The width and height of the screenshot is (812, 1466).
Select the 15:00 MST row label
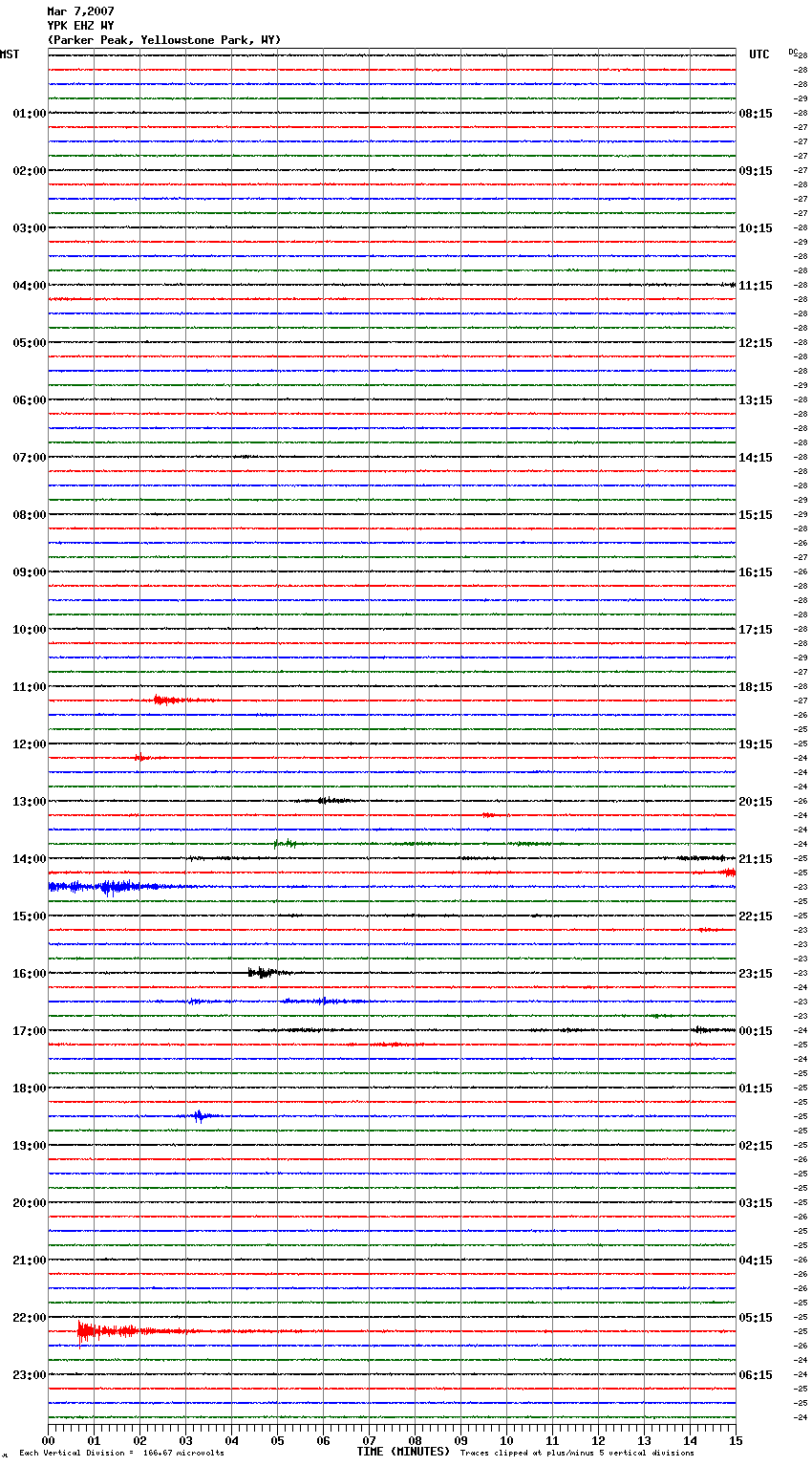30,916
